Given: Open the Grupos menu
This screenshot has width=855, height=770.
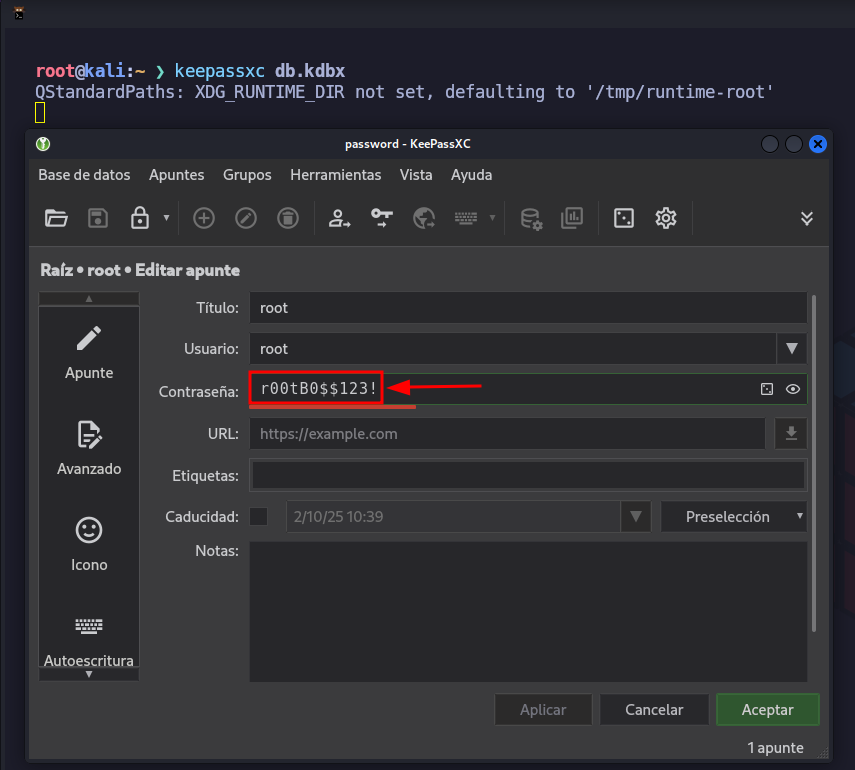Looking at the screenshot, I should point(247,175).
